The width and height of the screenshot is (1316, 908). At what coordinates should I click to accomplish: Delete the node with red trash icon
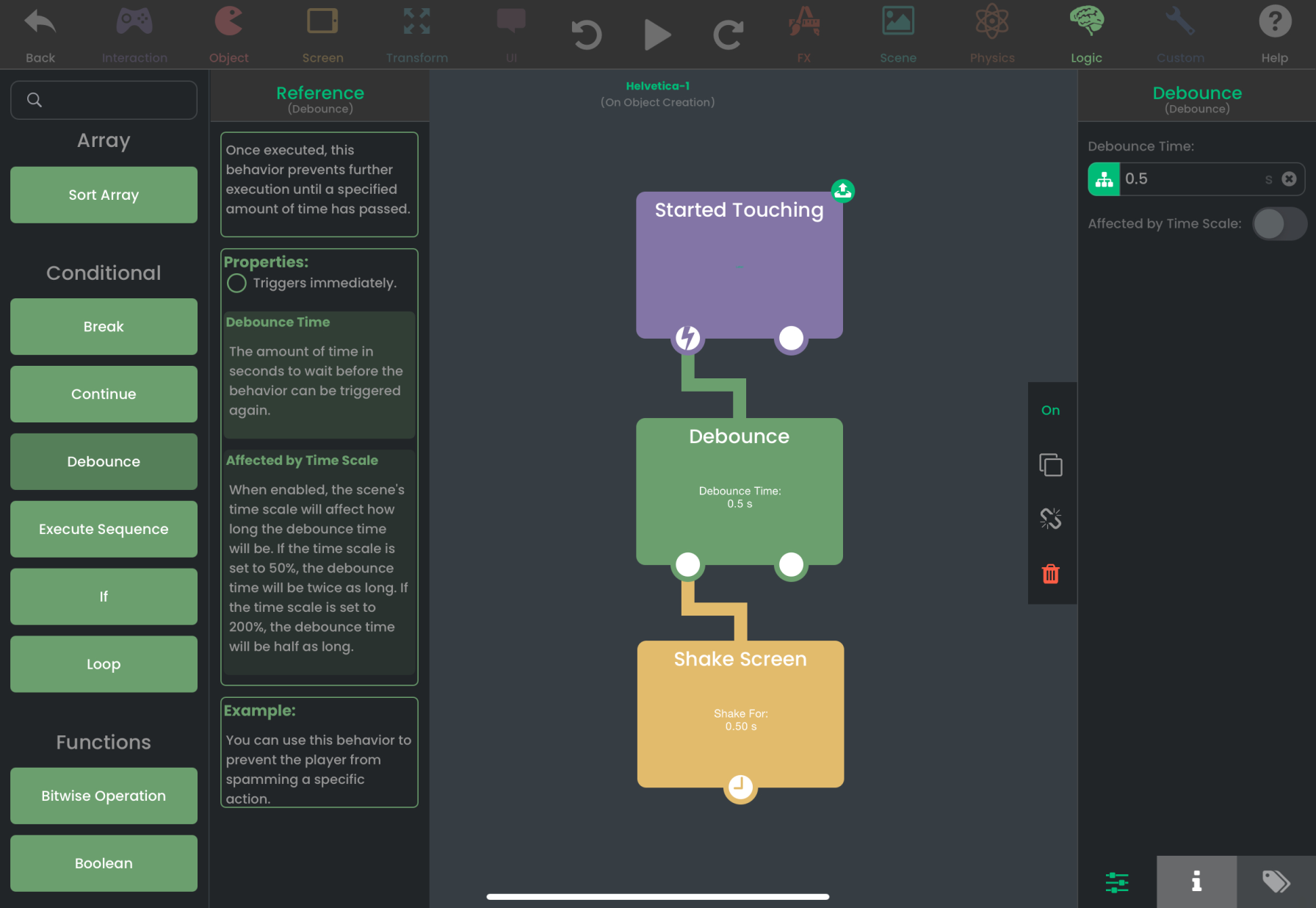point(1050,574)
